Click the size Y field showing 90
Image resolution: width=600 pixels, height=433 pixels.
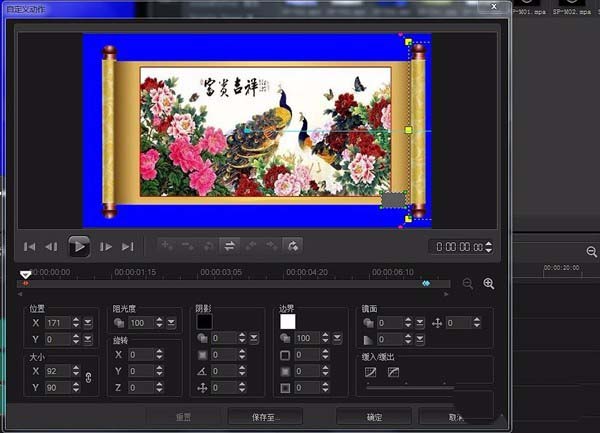(58, 387)
